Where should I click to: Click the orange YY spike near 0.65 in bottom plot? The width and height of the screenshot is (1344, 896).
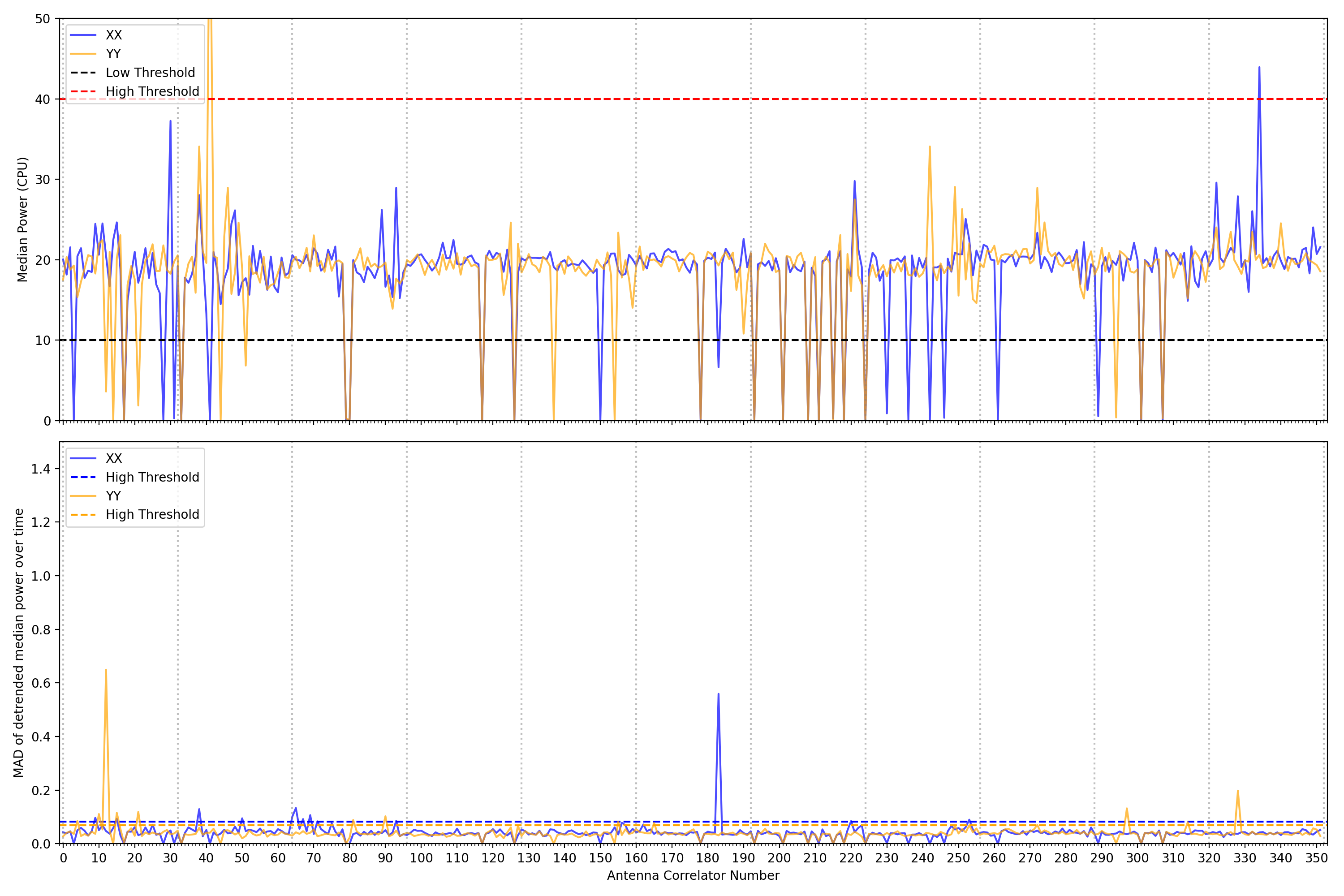[106, 671]
